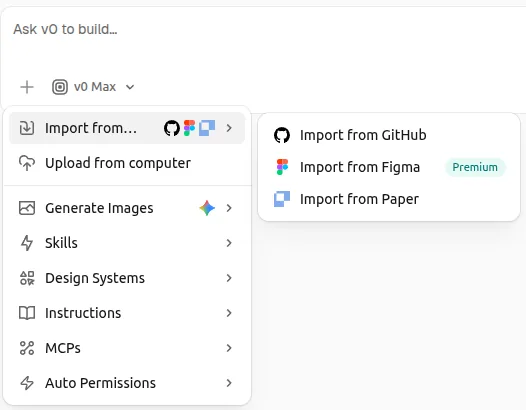The height and width of the screenshot is (410, 526).
Task: Click the import tray icon beside Import from…
Action: point(27,128)
